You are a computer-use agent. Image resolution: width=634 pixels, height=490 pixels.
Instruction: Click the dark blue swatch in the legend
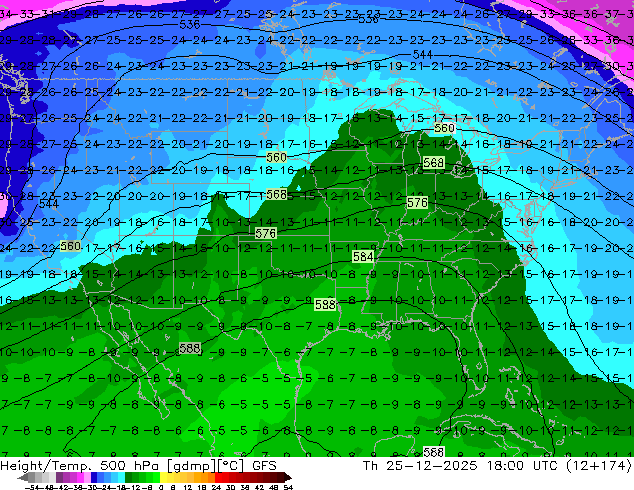click(x=94, y=478)
